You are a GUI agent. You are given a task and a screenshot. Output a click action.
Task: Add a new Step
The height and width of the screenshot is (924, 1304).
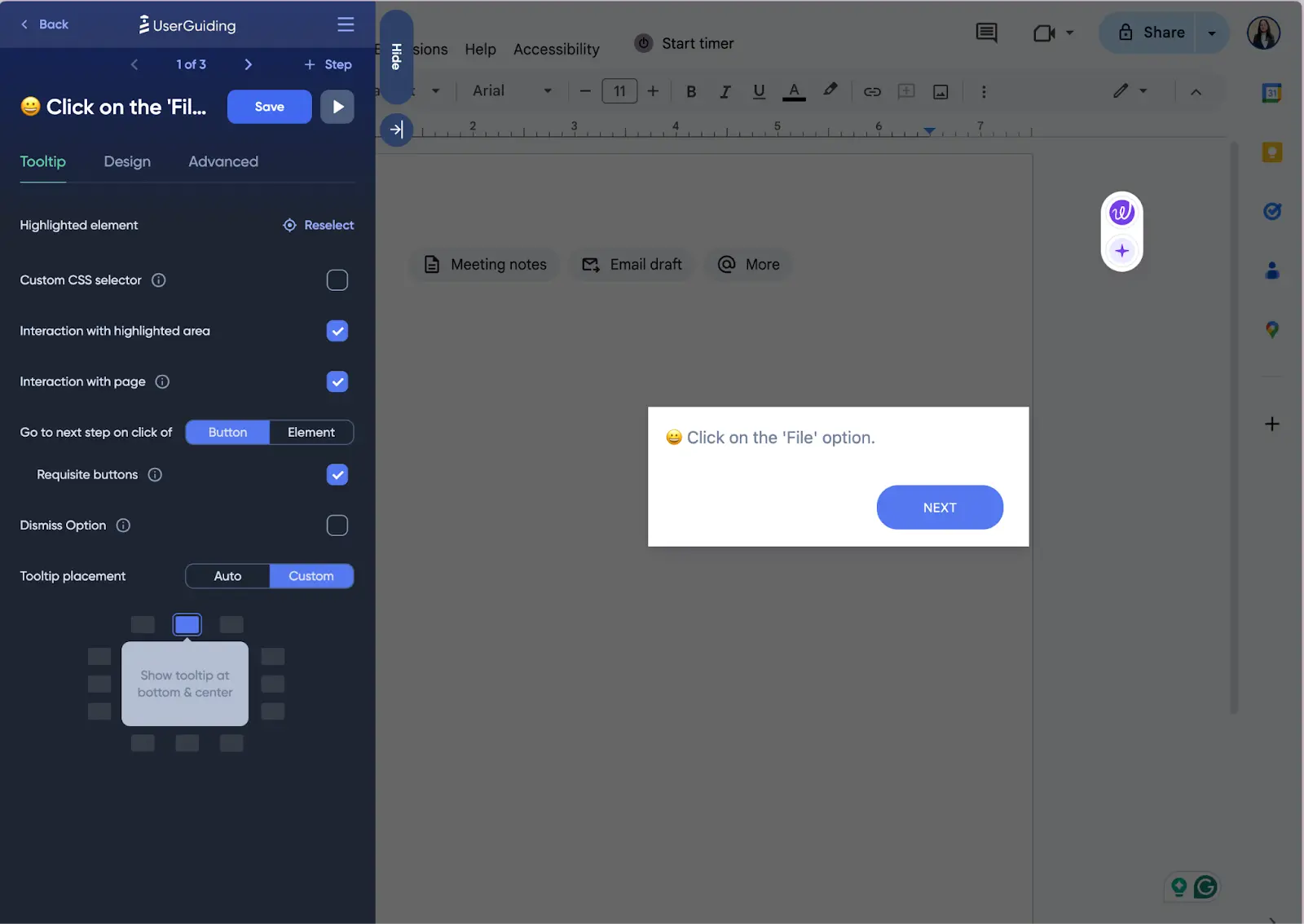coord(328,64)
